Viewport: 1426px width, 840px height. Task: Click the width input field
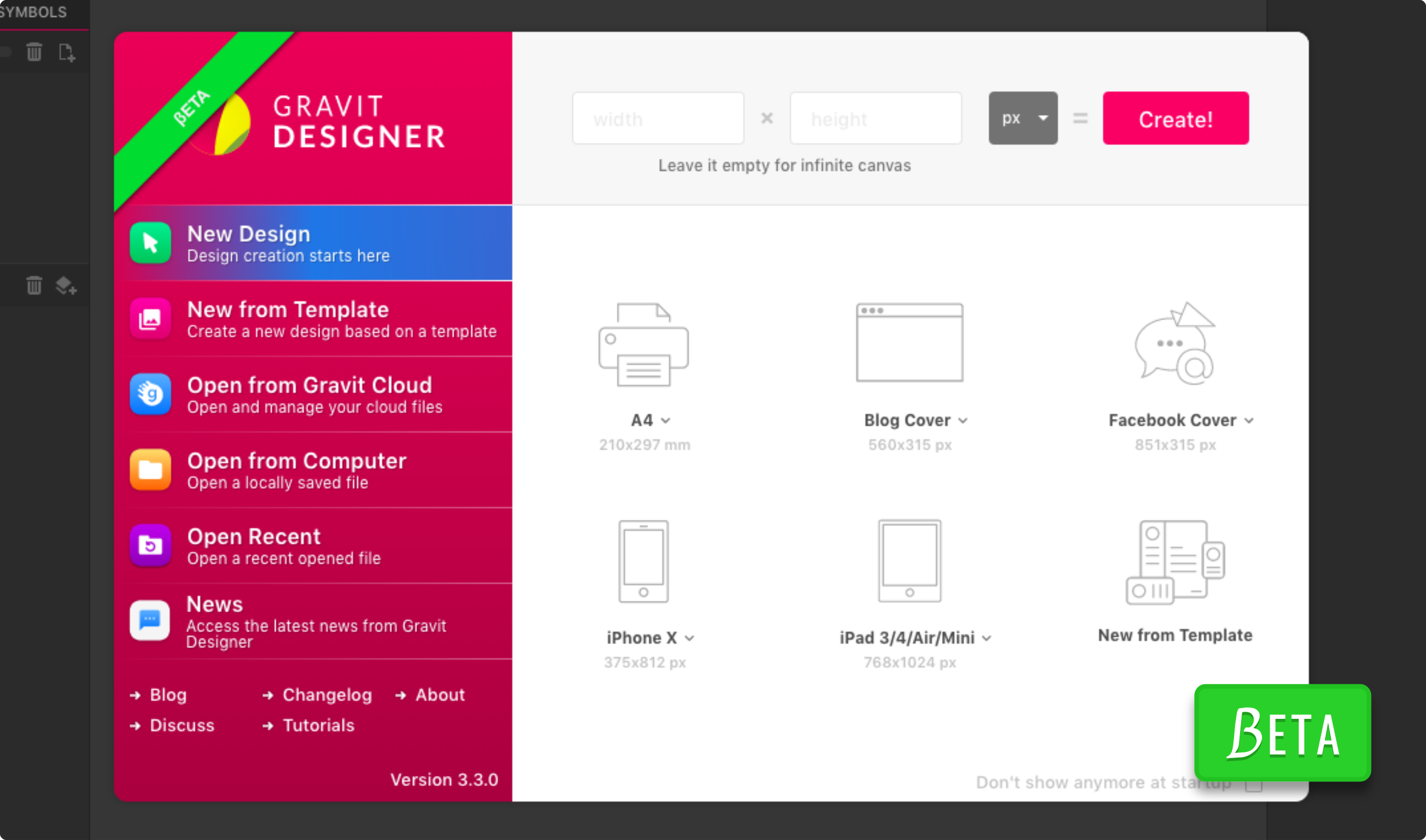click(x=658, y=118)
